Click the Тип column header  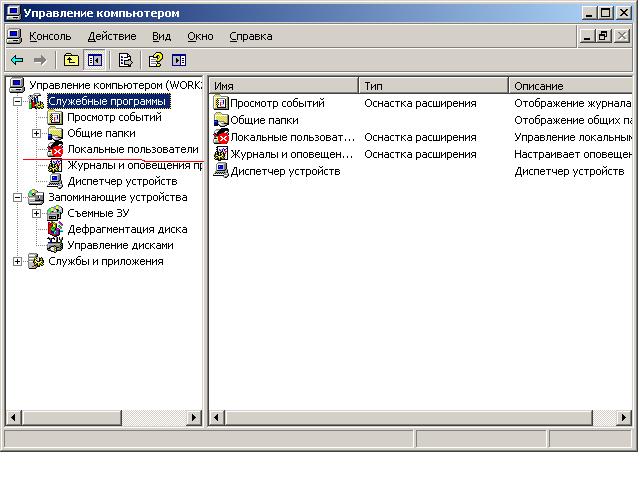click(x=433, y=86)
